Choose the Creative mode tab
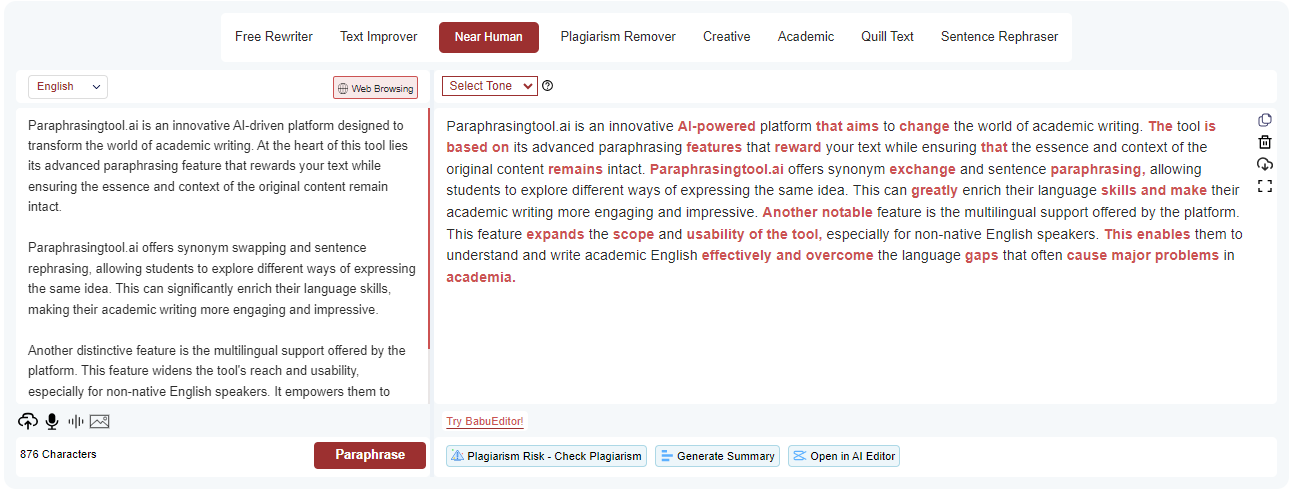1307x490 pixels. 726,37
